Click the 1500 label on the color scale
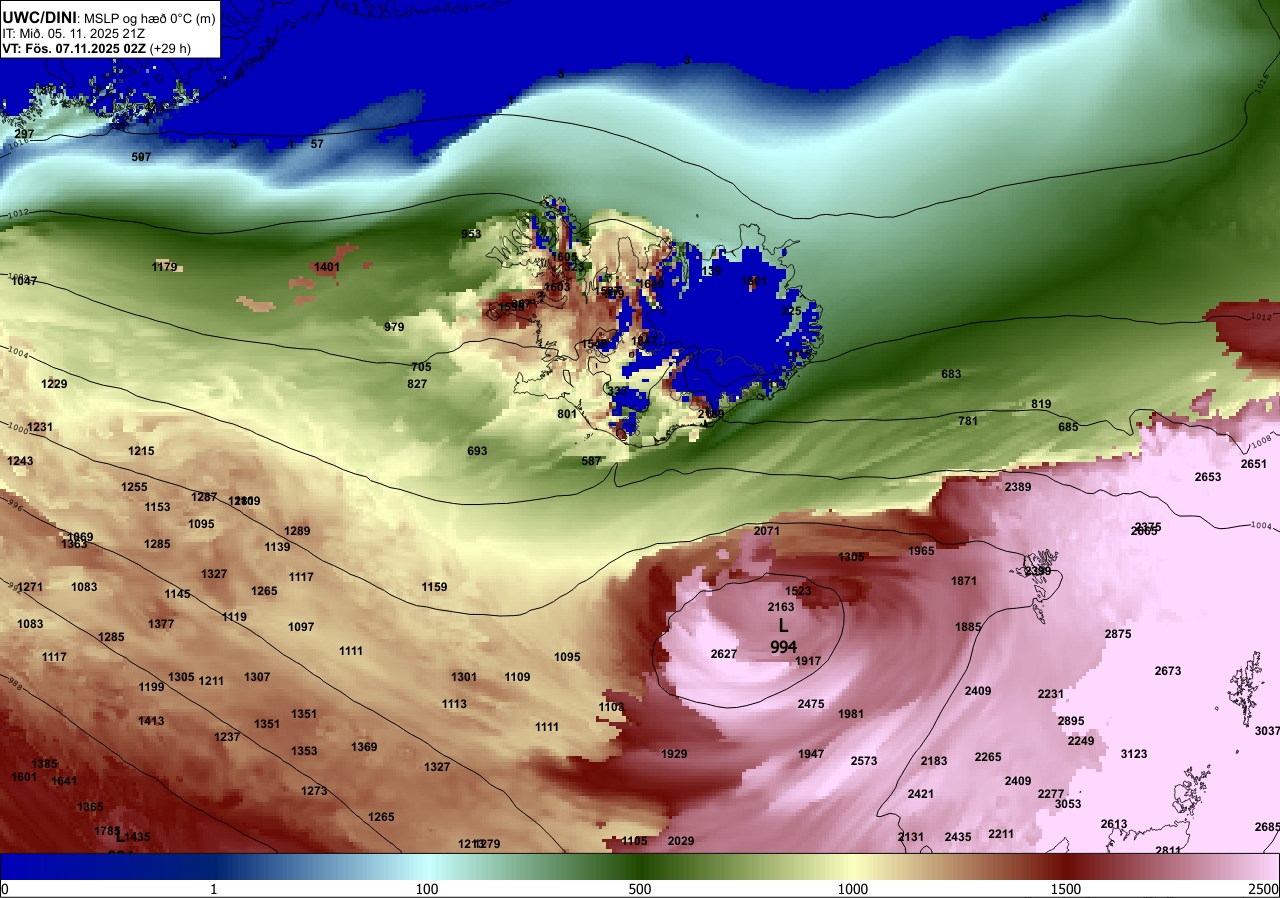 point(1066,889)
